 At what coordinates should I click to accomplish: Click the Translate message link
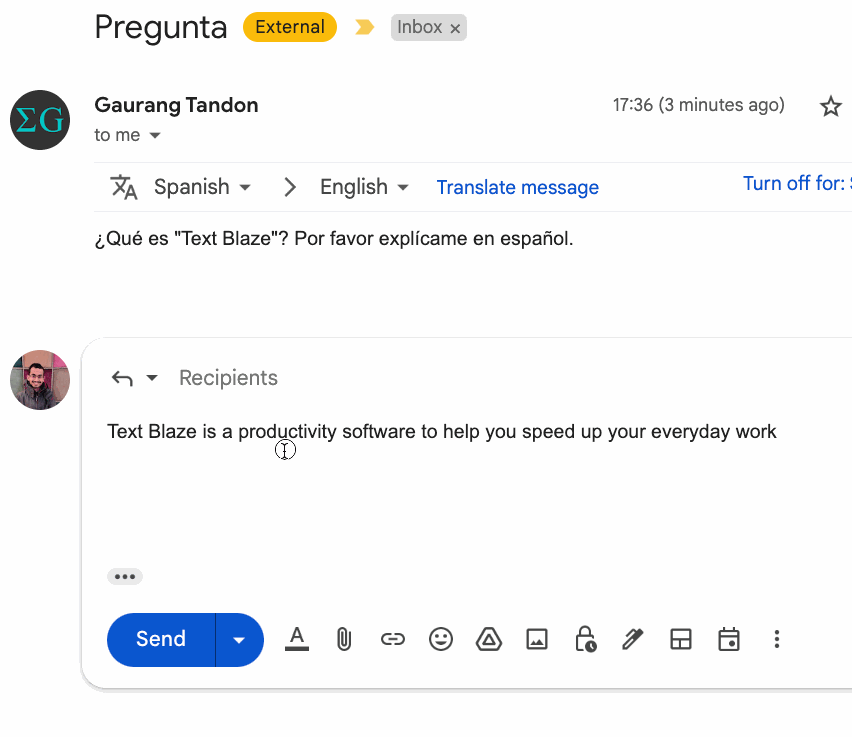point(517,188)
